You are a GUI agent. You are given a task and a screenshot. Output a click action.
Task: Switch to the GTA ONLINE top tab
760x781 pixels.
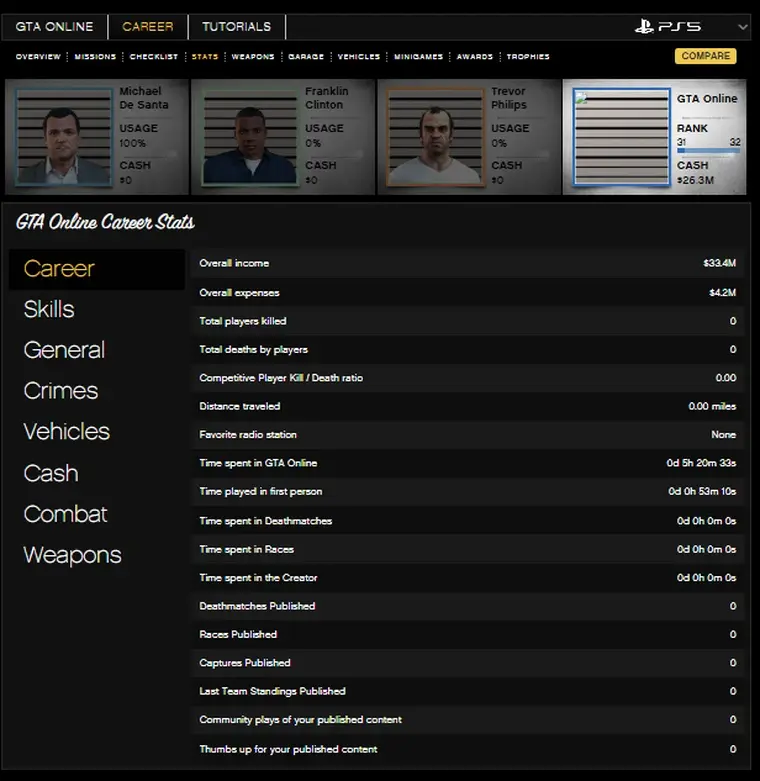tap(54, 27)
